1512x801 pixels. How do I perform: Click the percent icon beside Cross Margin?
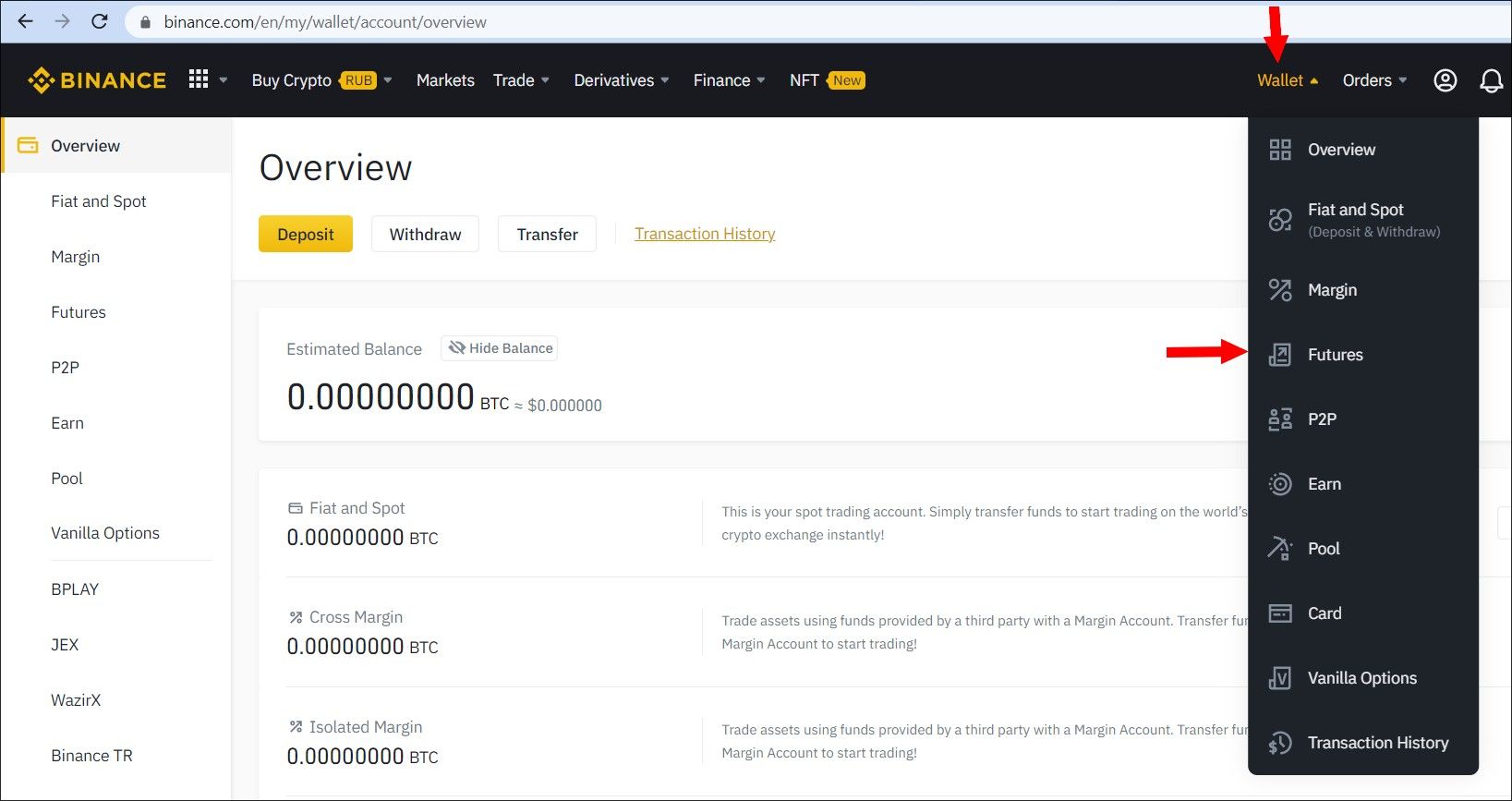point(296,617)
